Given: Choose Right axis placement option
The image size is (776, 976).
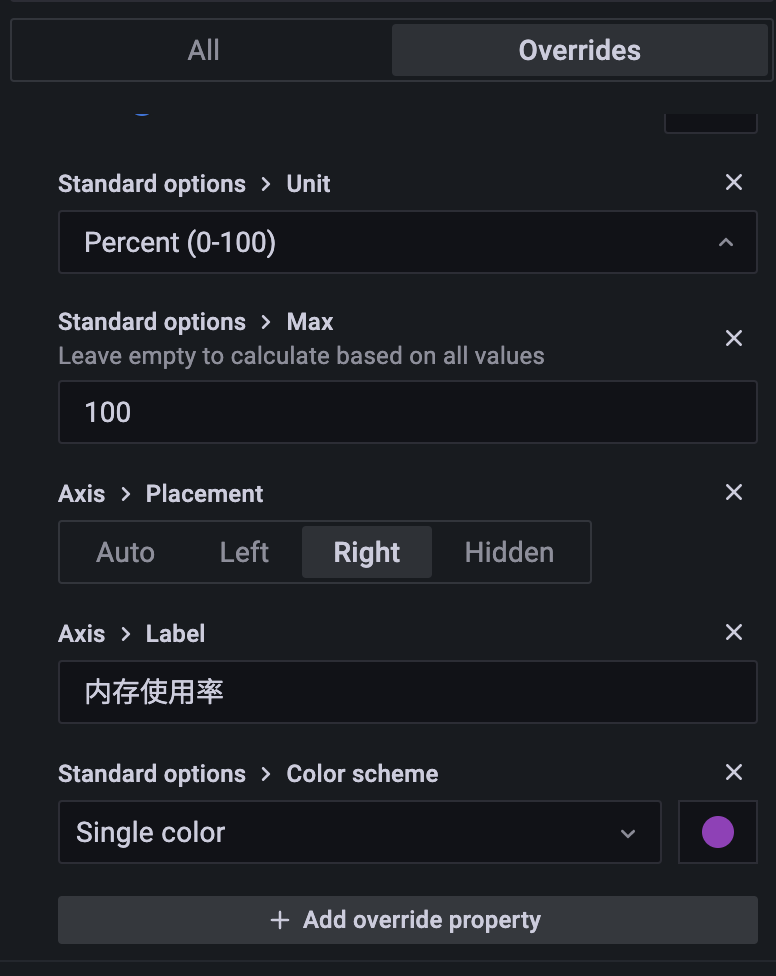Looking at the screenshot, I should (x=367, y=552).
